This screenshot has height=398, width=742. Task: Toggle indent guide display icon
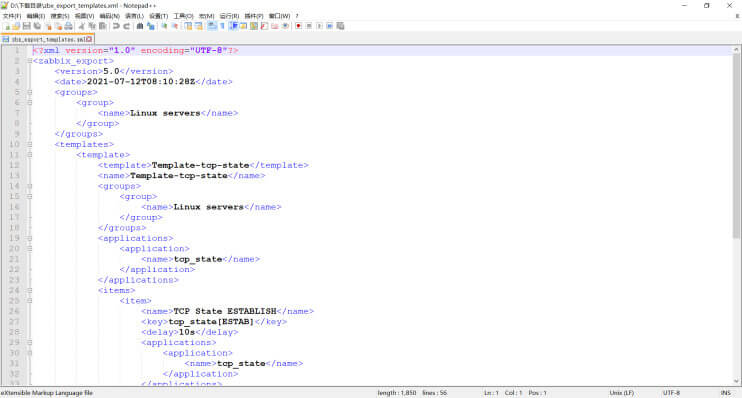click(233, 26)
